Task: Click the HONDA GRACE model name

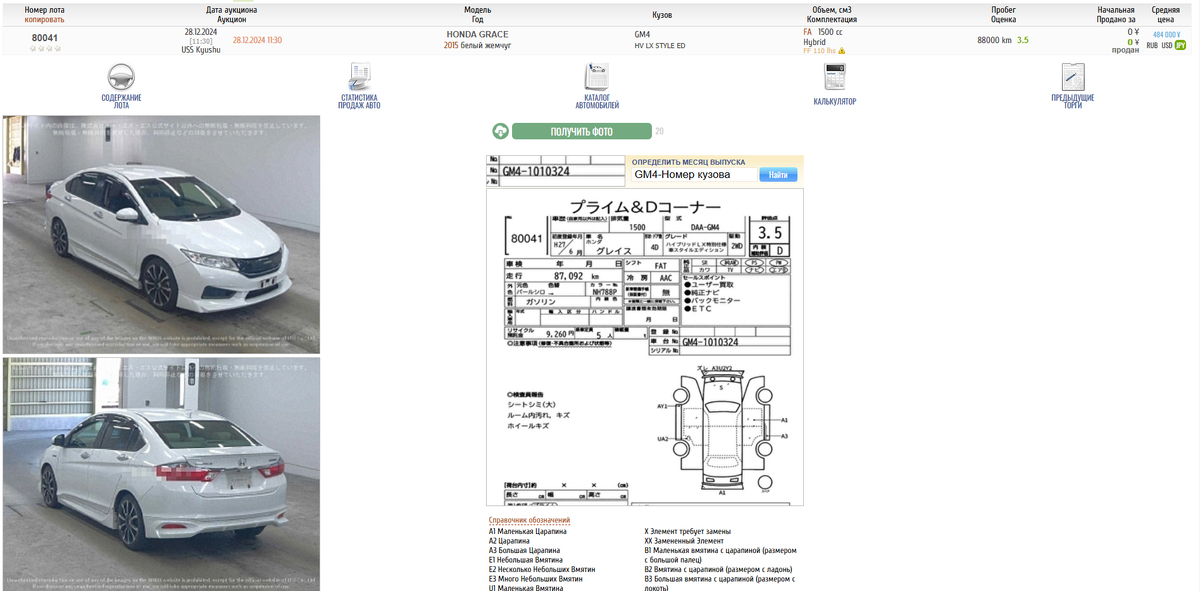Action: 477,34
